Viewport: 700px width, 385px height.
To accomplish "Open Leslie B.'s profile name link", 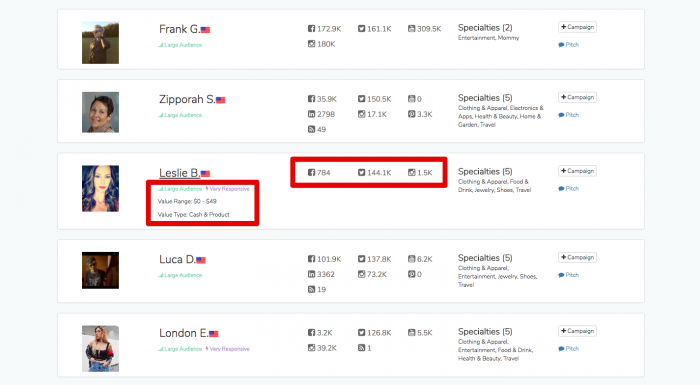I will 179,173.
